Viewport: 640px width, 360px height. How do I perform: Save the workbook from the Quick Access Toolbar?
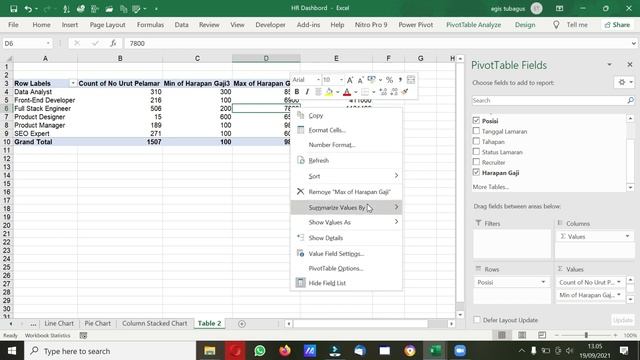coord(13,9)
